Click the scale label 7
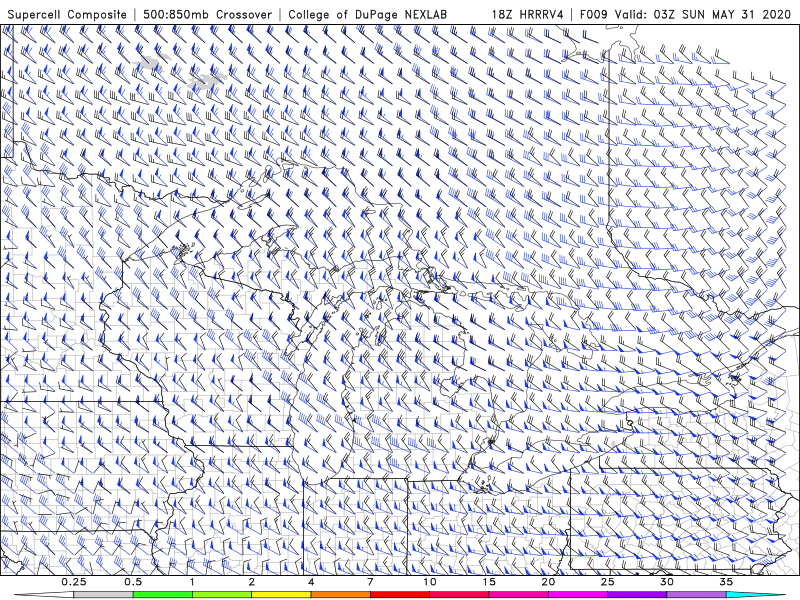Viewport: 800px width, 600px height. (370, 582)
